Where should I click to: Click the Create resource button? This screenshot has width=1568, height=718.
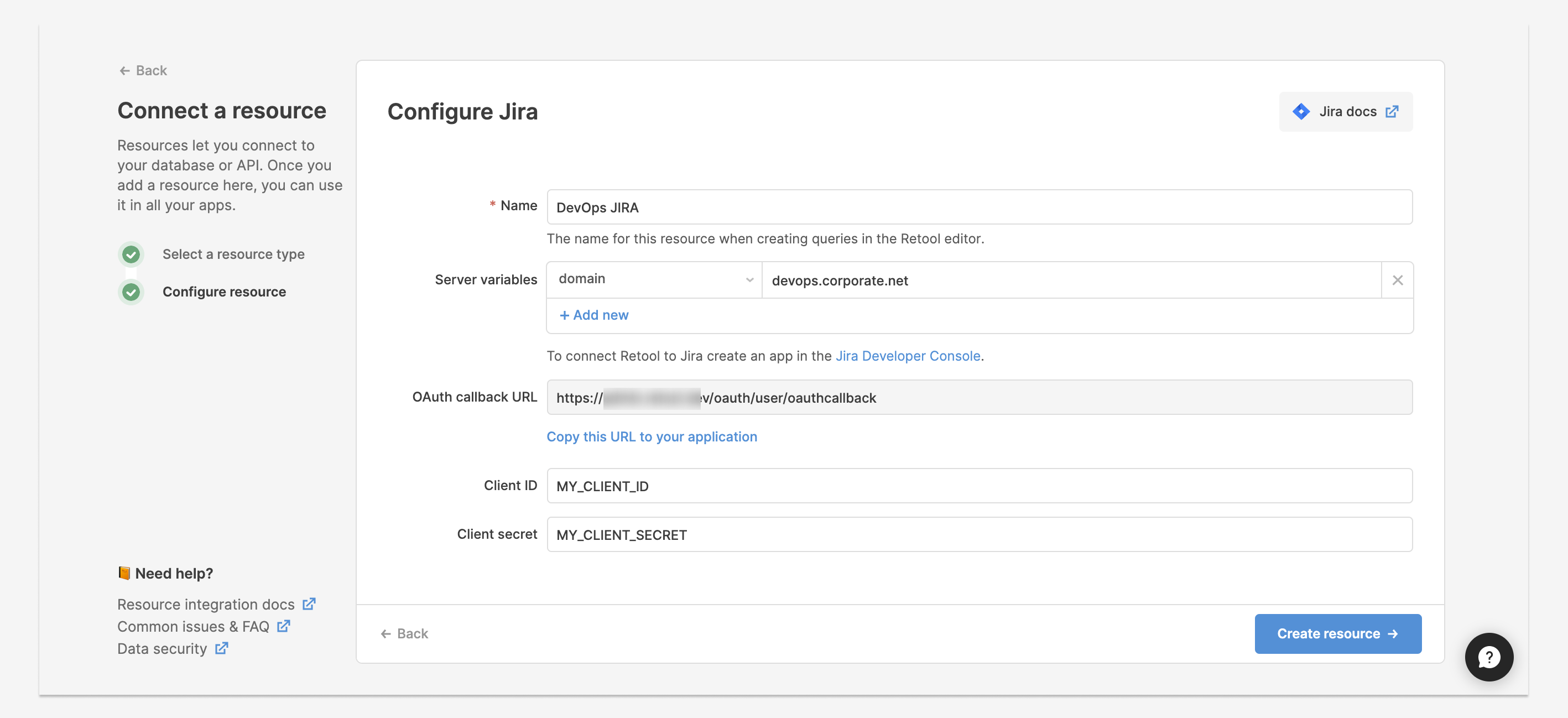tap(1338, 634)
